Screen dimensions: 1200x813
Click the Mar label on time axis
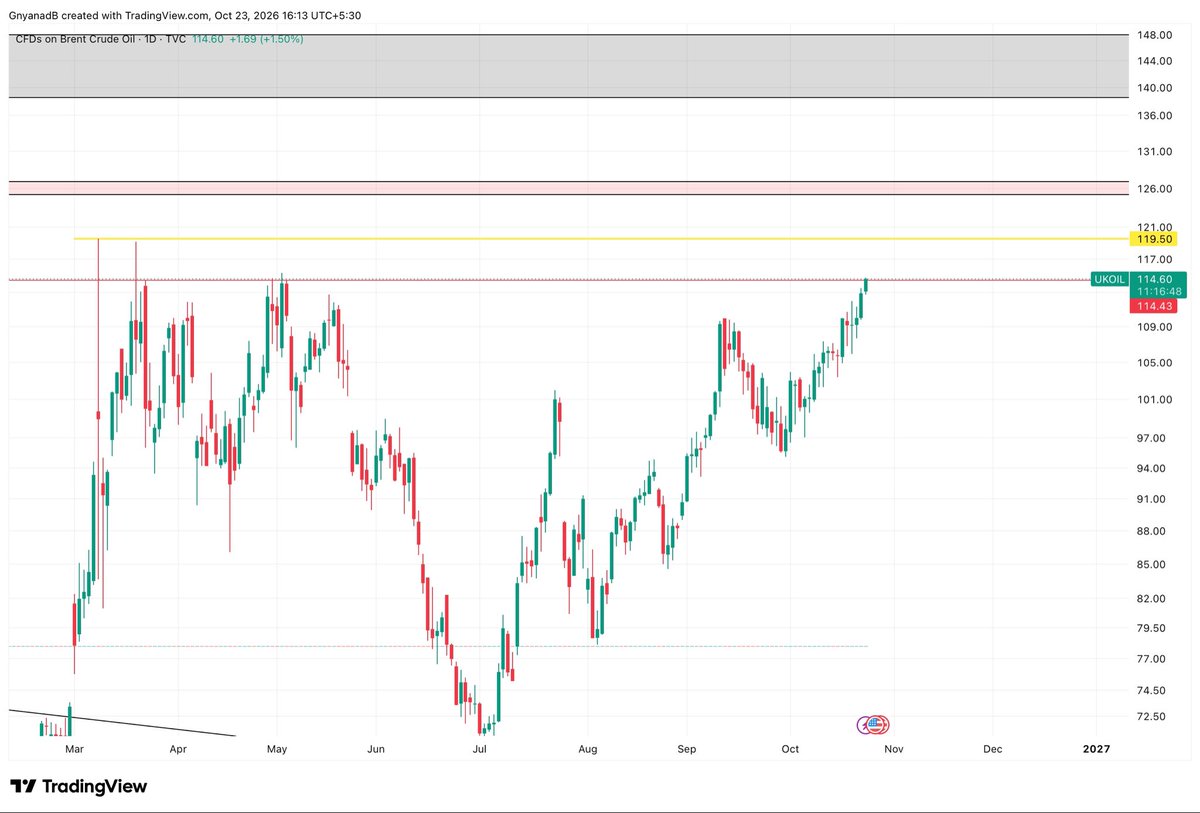74,748
